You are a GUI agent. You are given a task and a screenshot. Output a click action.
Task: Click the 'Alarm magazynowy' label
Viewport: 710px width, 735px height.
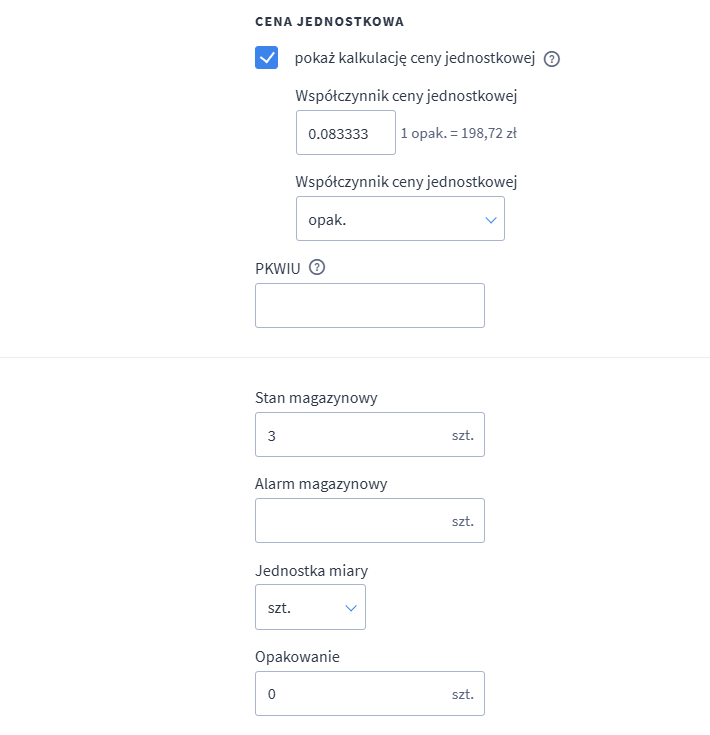(x=321, y=484)
